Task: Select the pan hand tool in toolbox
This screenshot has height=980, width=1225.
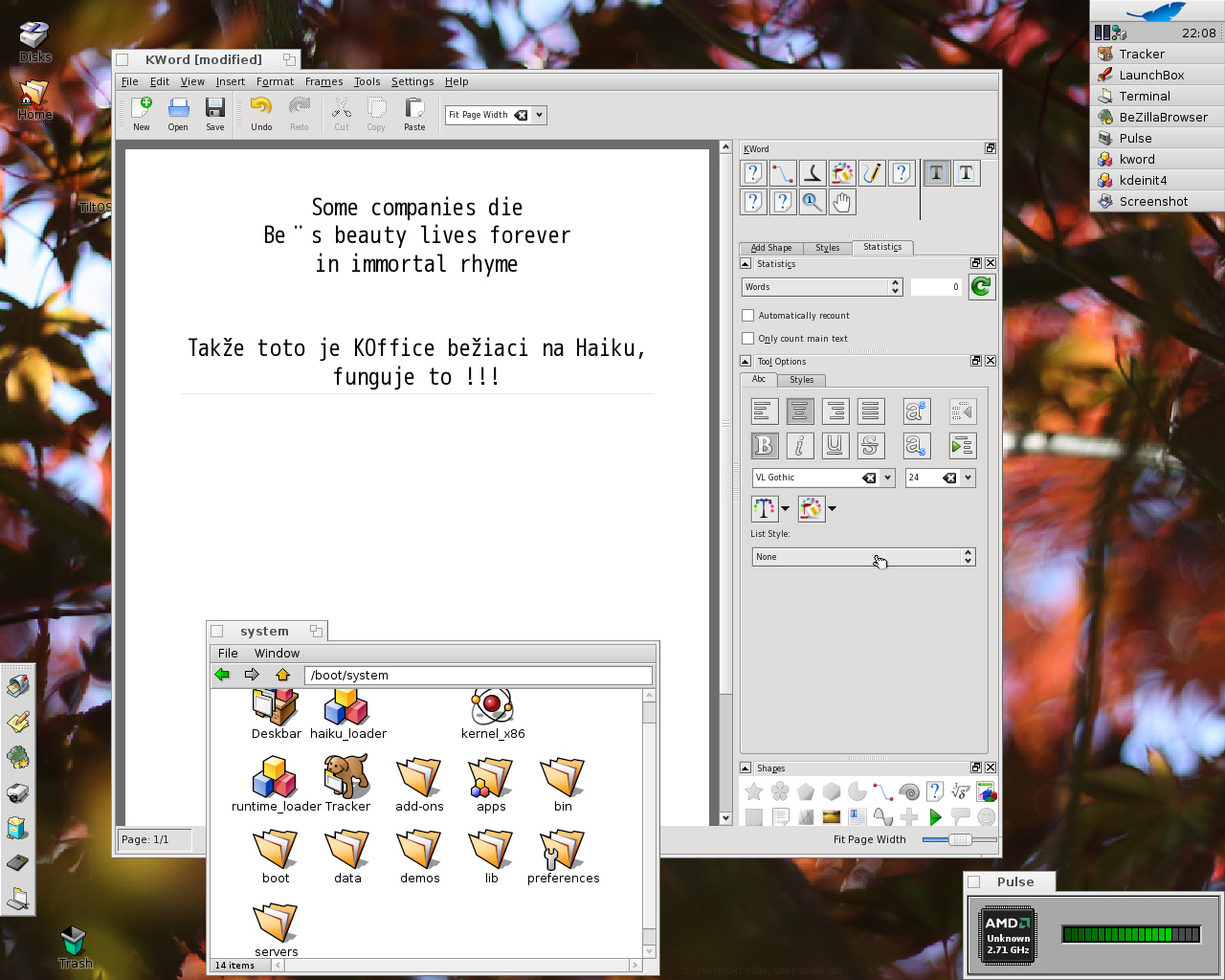Action: (842, 202)
